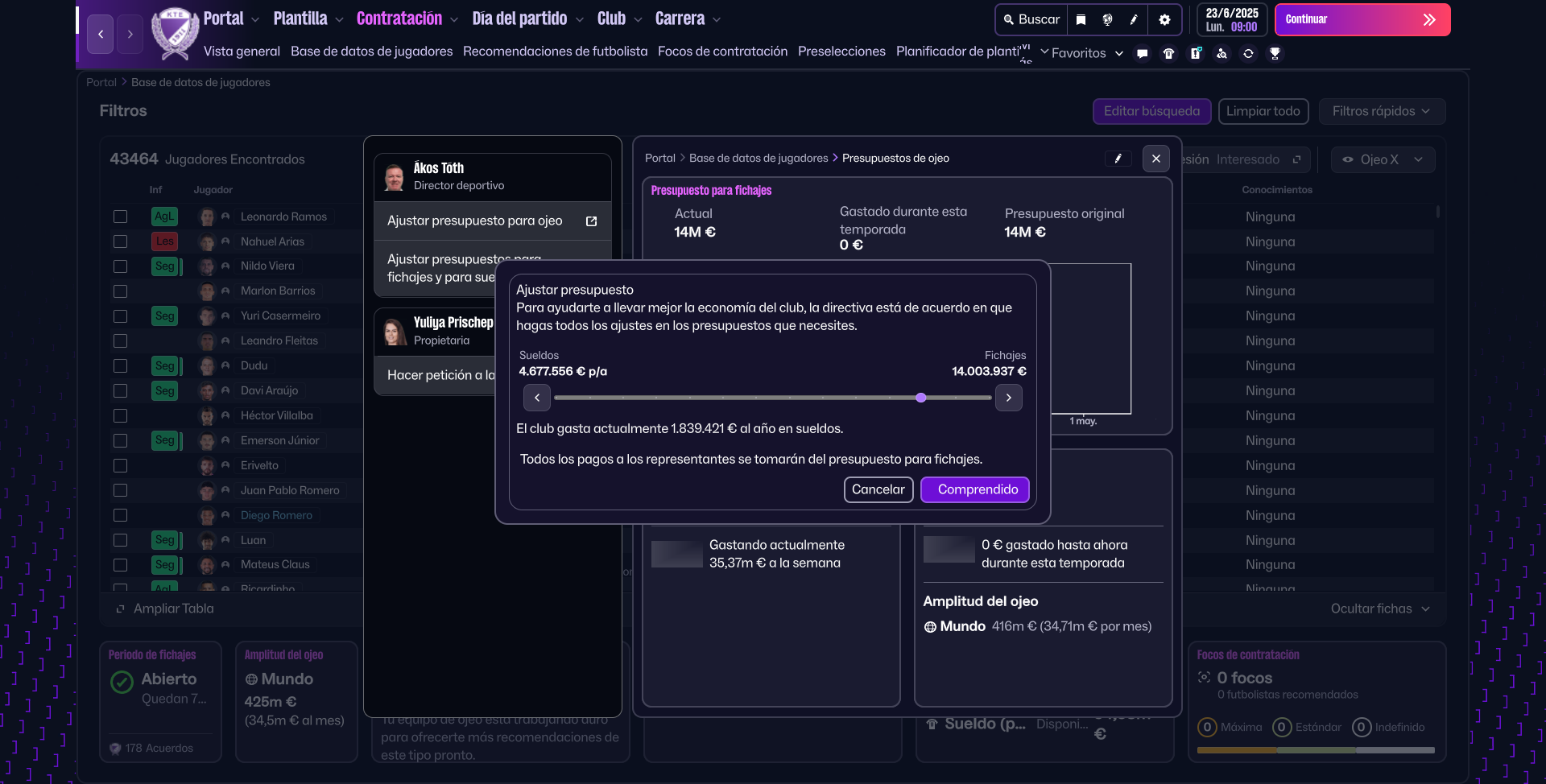Image resolution: width=1546 pixels, height=784 pixels.
Task: Tick the checkbox for Leonardo Ramos
Action: coord(121,217)
